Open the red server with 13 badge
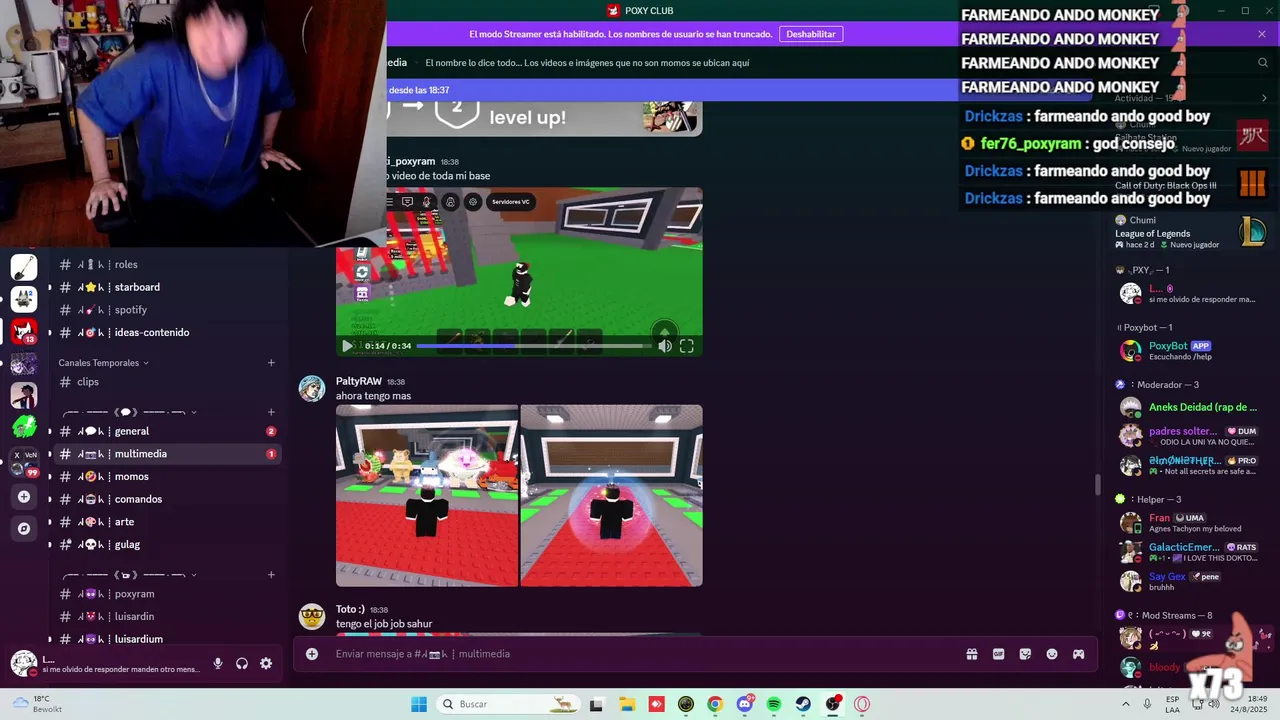1280x720 pixels. (x=24, y=331)
